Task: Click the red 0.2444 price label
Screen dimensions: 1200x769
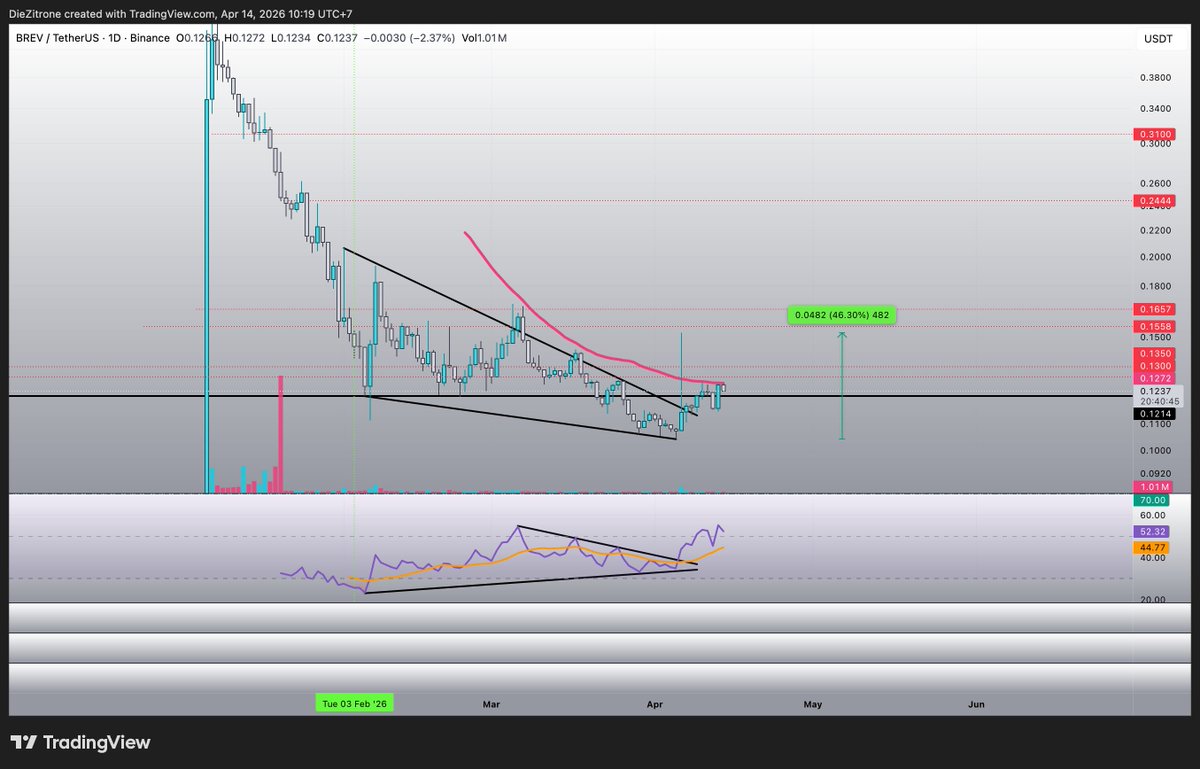Action: (1153, 201)
